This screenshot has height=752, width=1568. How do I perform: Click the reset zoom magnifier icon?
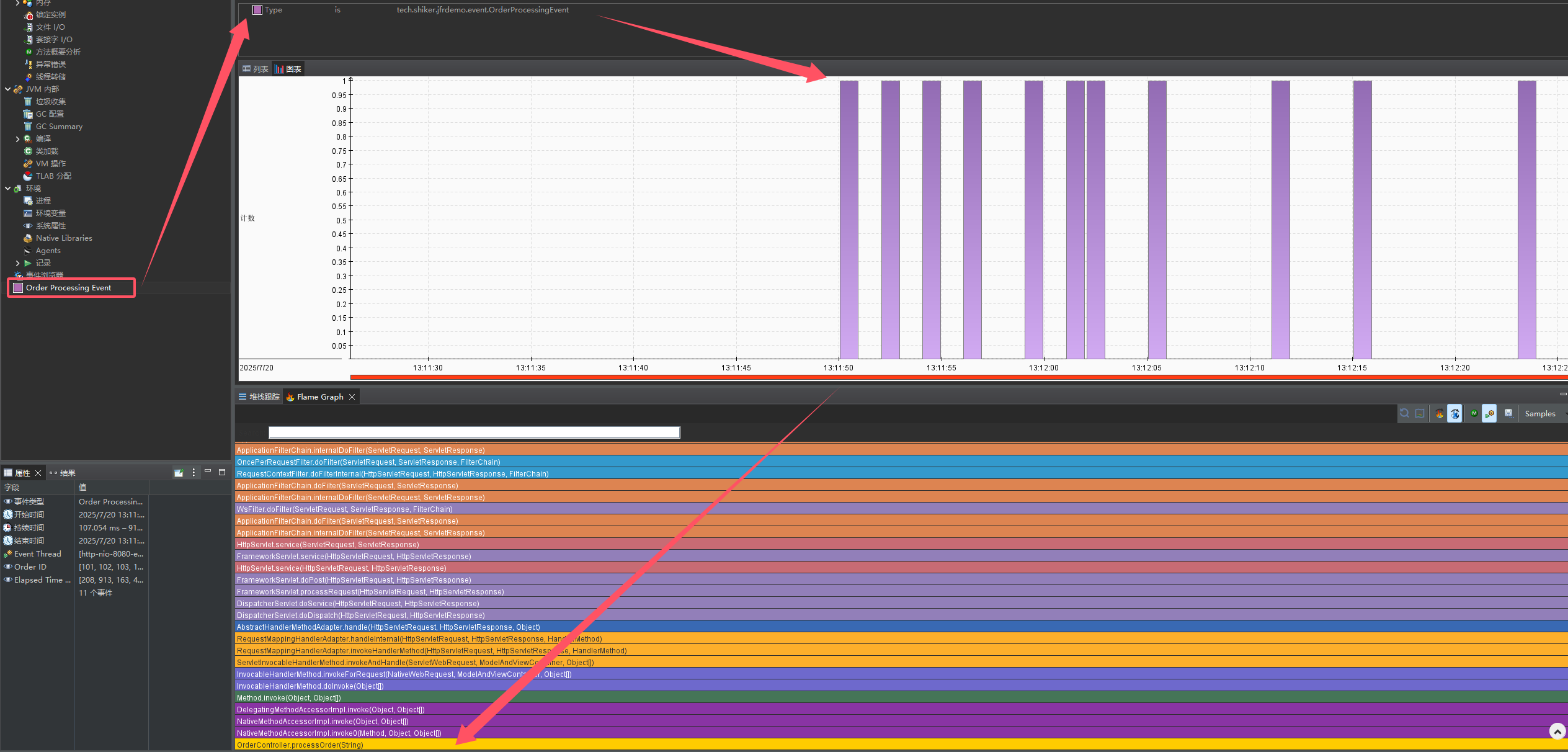point(1404,414)
